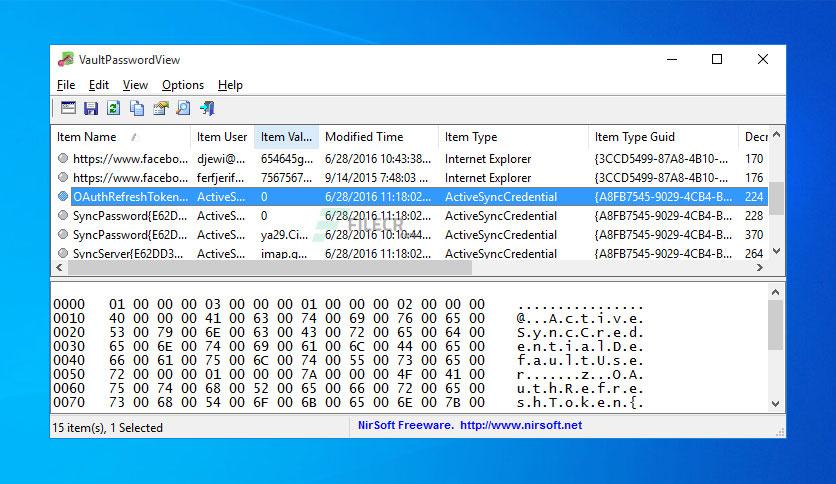Click the hex pane's vertical scrollbar thumb

[x=775, y=325]
